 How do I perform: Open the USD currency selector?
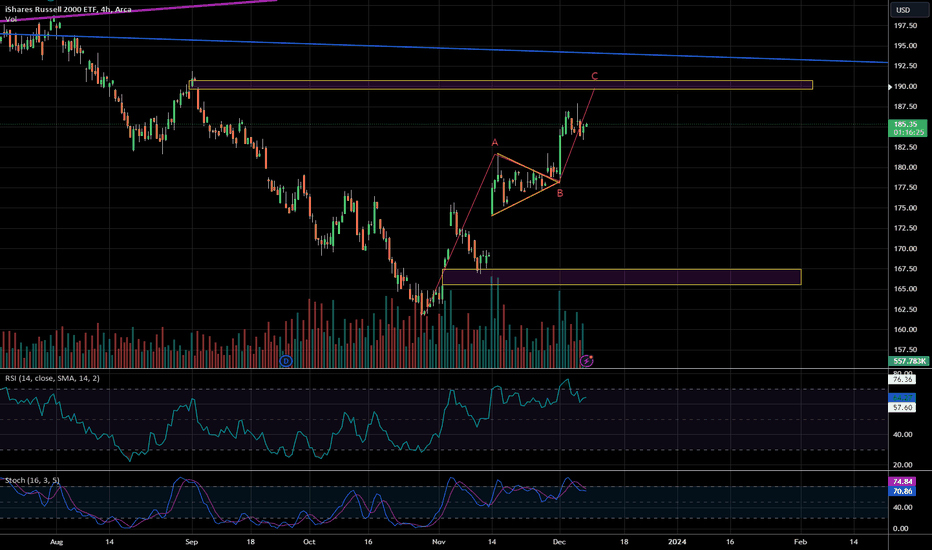[x=909, y=10]
